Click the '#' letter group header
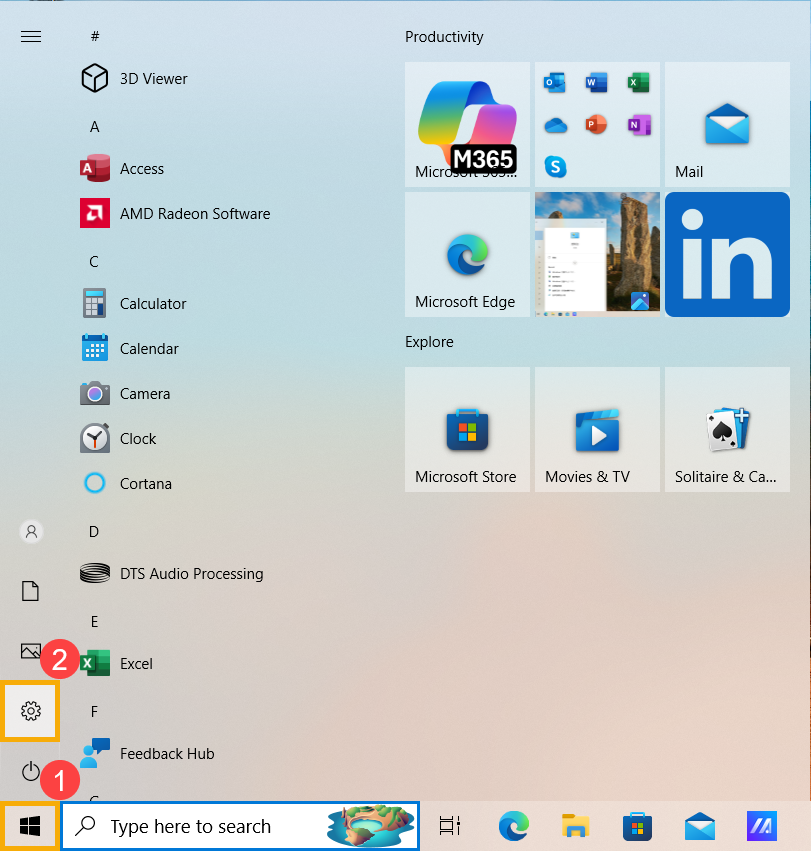The image size is (811, 851). (95, 36)
